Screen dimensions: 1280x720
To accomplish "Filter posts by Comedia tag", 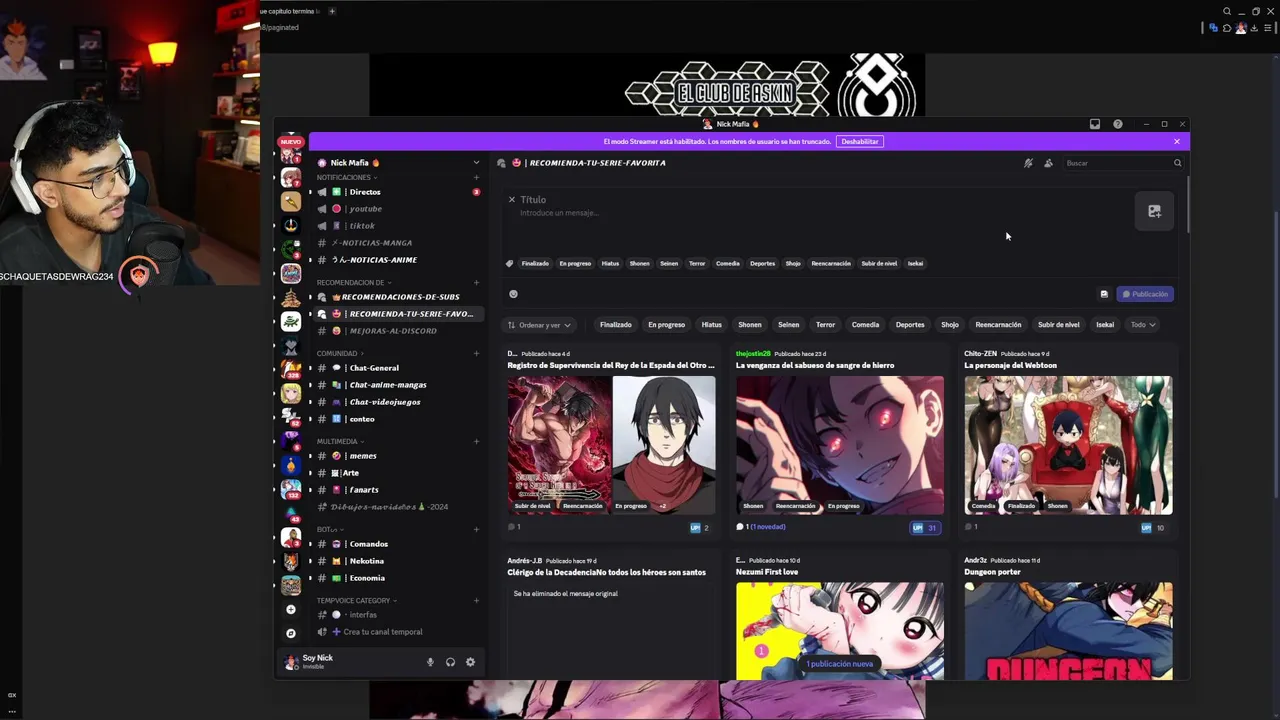I will click(865, 325).
